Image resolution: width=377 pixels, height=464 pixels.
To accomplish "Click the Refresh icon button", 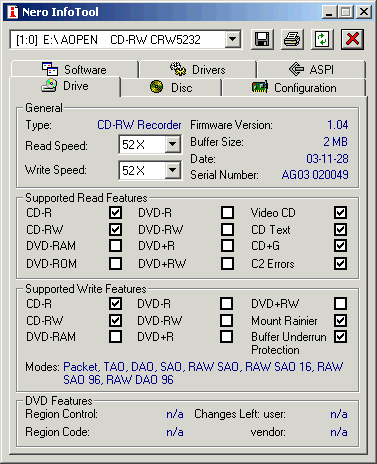I will point(322,39).
